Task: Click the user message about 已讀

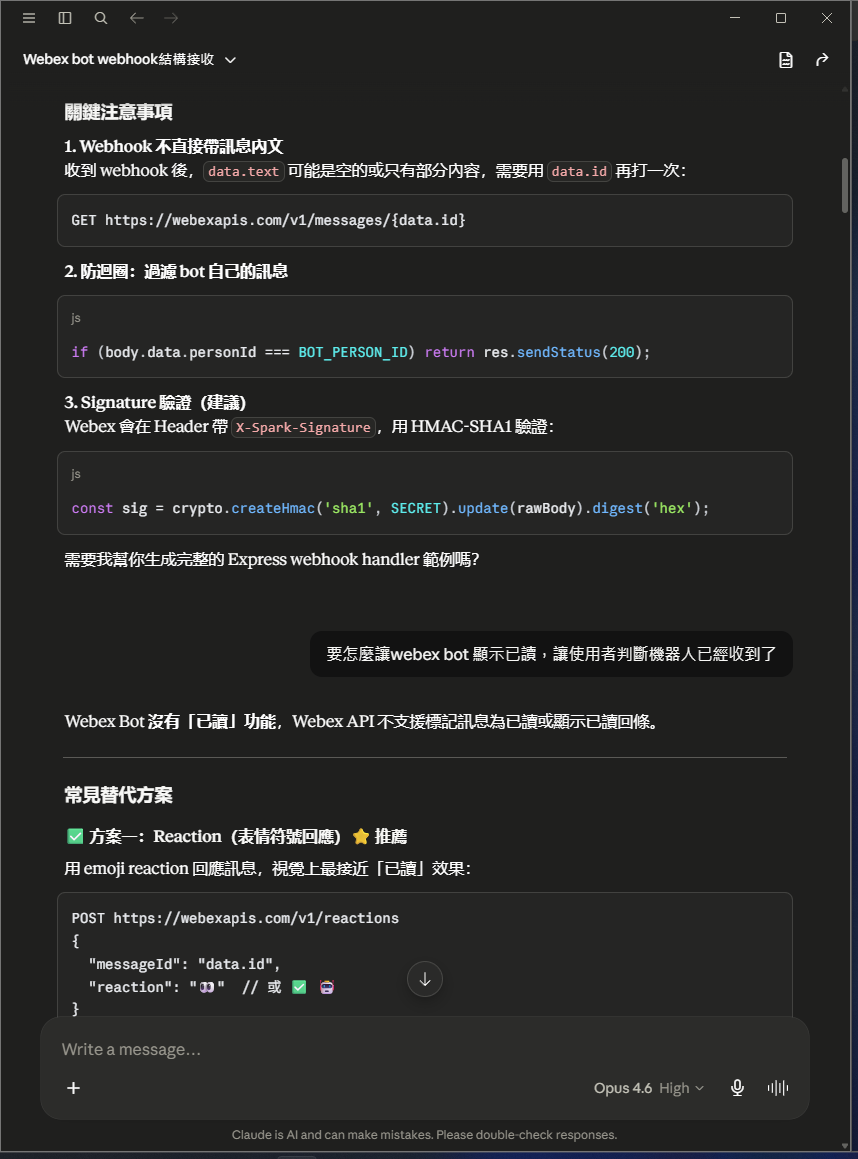Action: pyautogui.click(x=551, y=654)
